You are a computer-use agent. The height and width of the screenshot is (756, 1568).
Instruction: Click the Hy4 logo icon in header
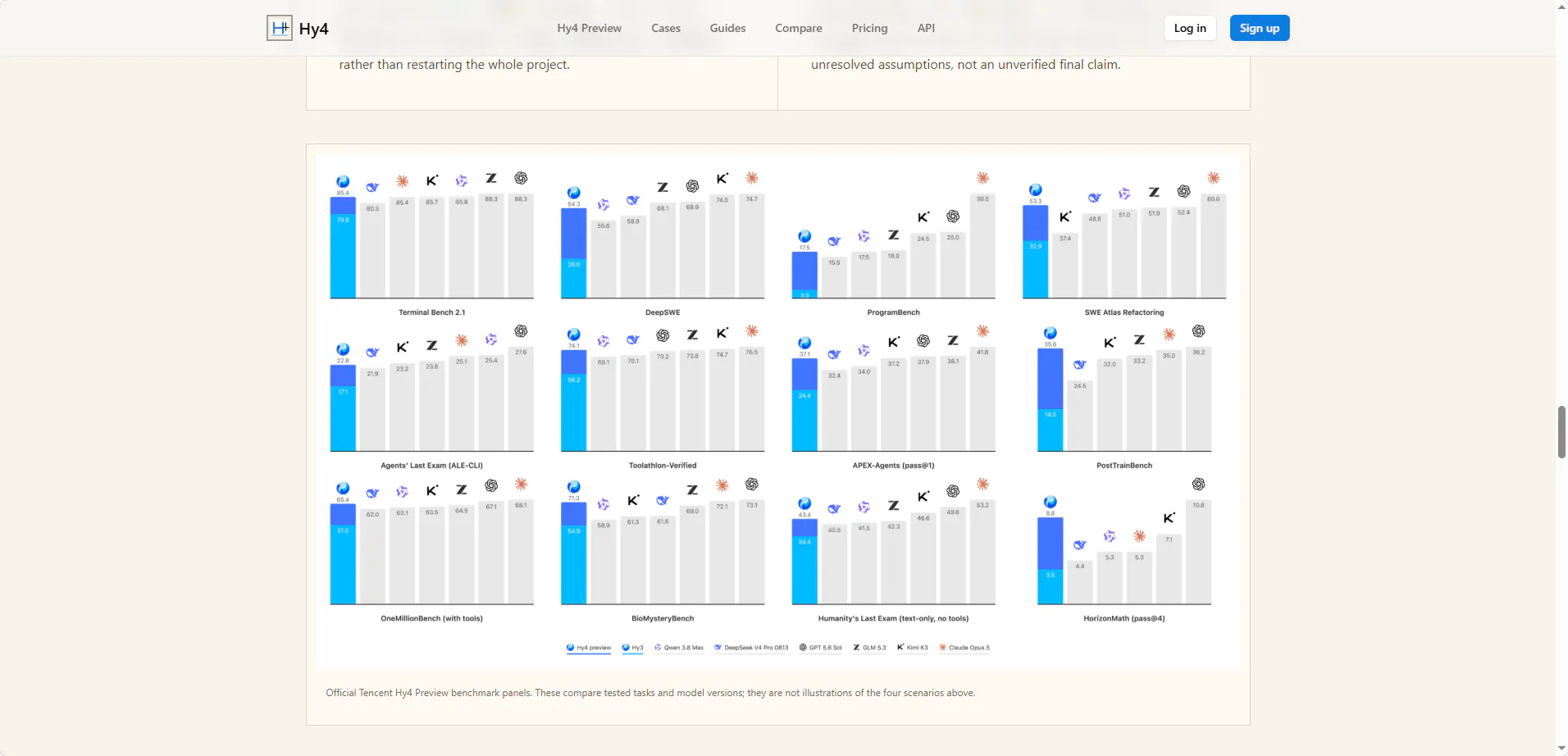click(280, 28)
